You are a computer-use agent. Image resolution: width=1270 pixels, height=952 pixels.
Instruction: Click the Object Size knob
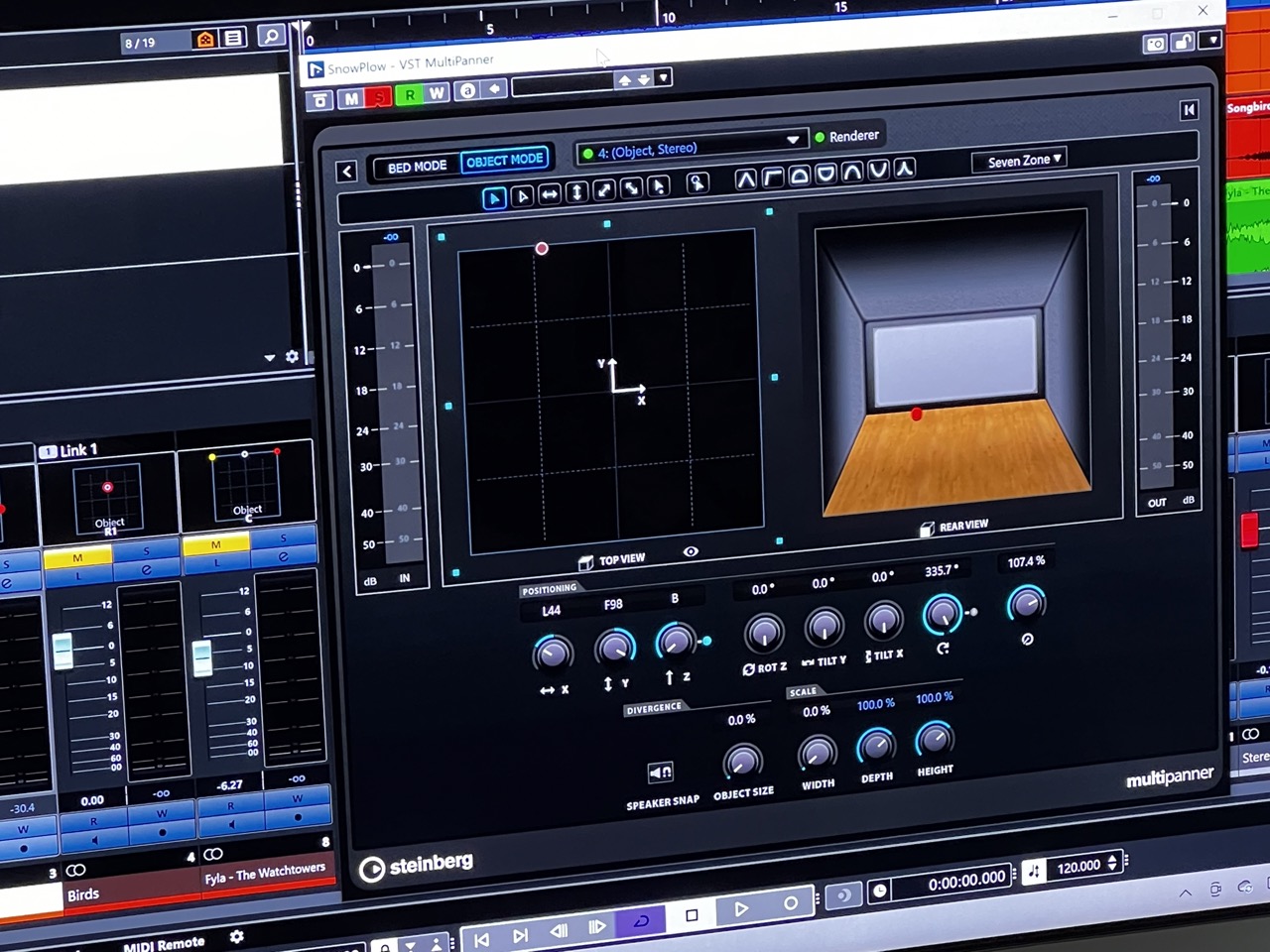click(741, 762)
